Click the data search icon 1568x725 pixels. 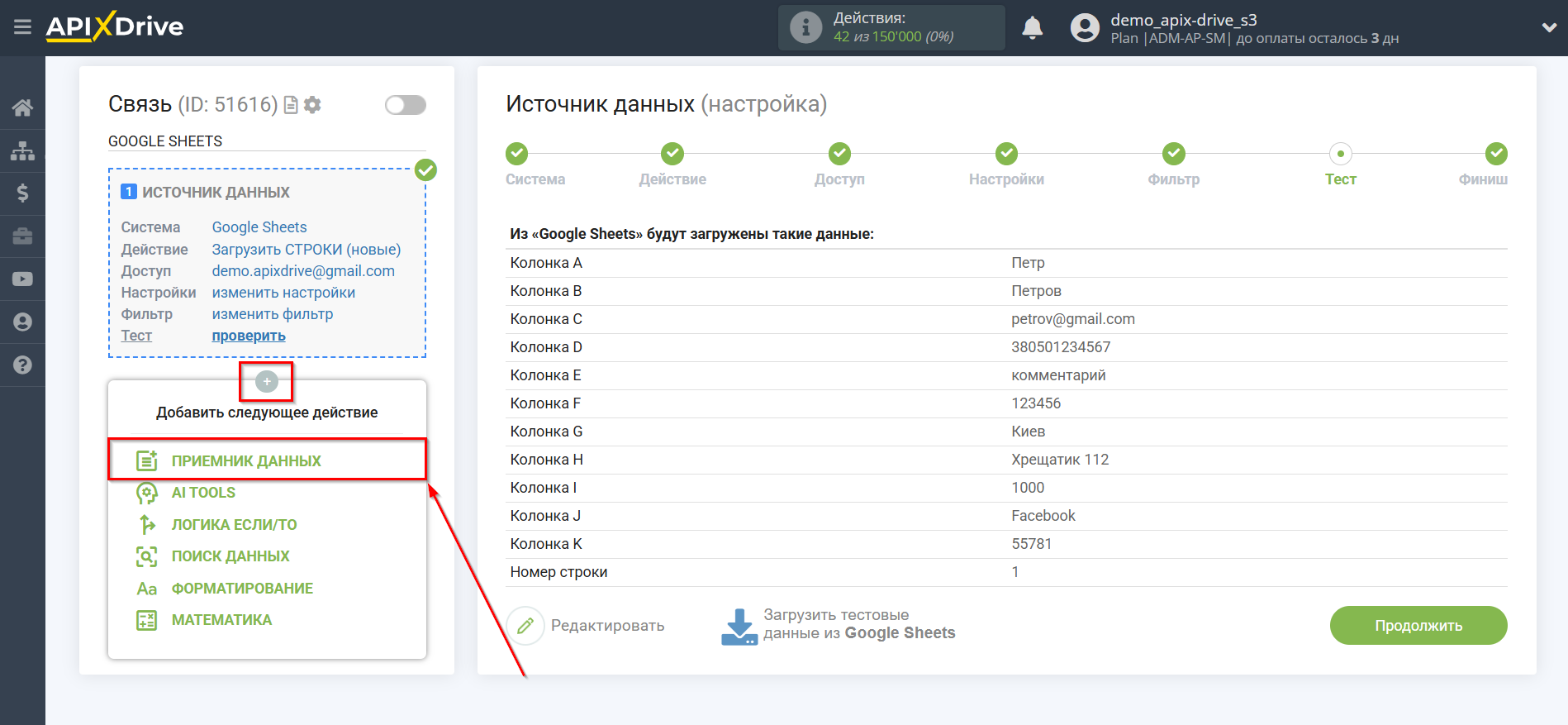[x=147, y=556]
